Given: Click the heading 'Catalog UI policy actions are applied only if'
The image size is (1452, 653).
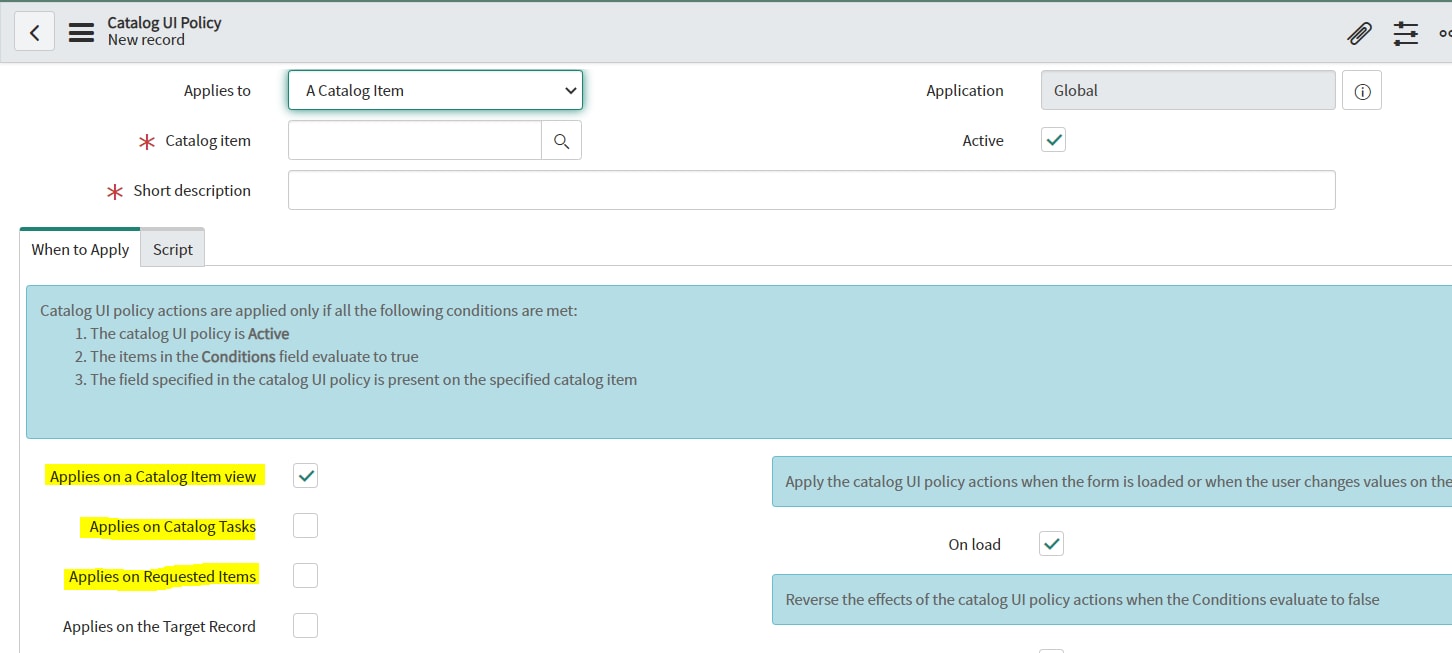Looking at the screenshot, I should click(309, 310).
